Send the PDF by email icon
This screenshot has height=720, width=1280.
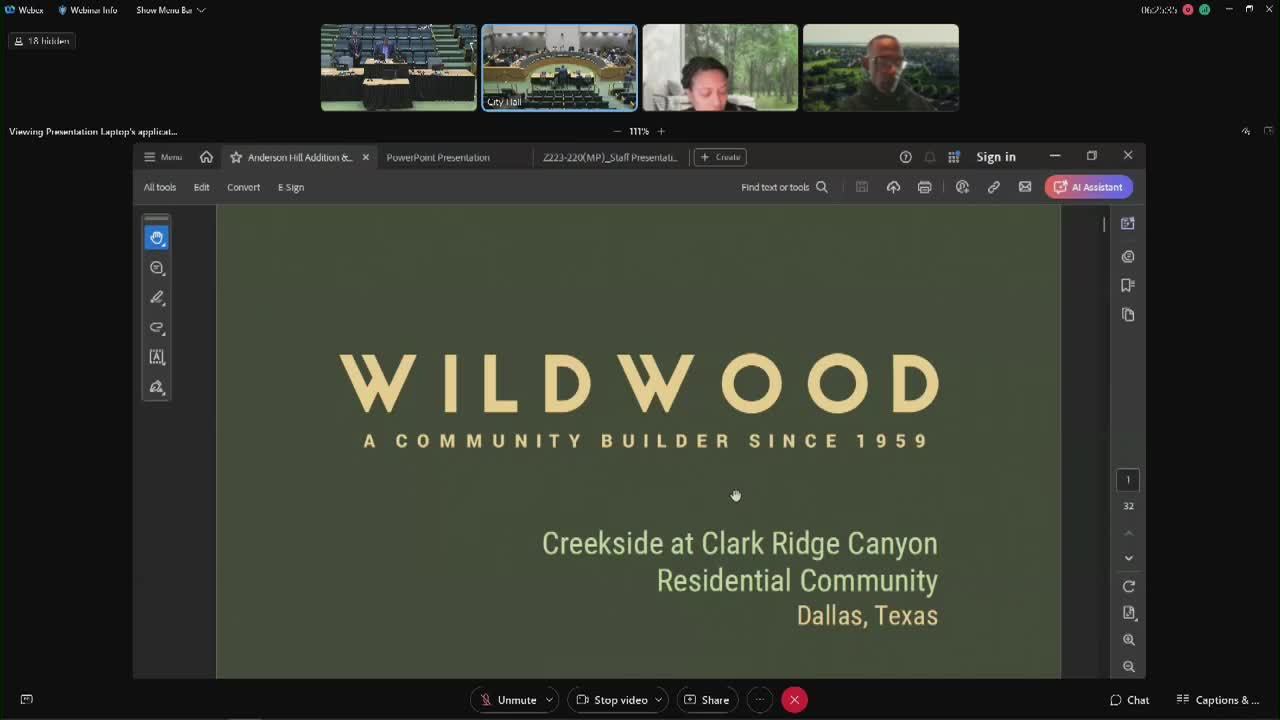pyautogui.click(x=1025, y=187)
